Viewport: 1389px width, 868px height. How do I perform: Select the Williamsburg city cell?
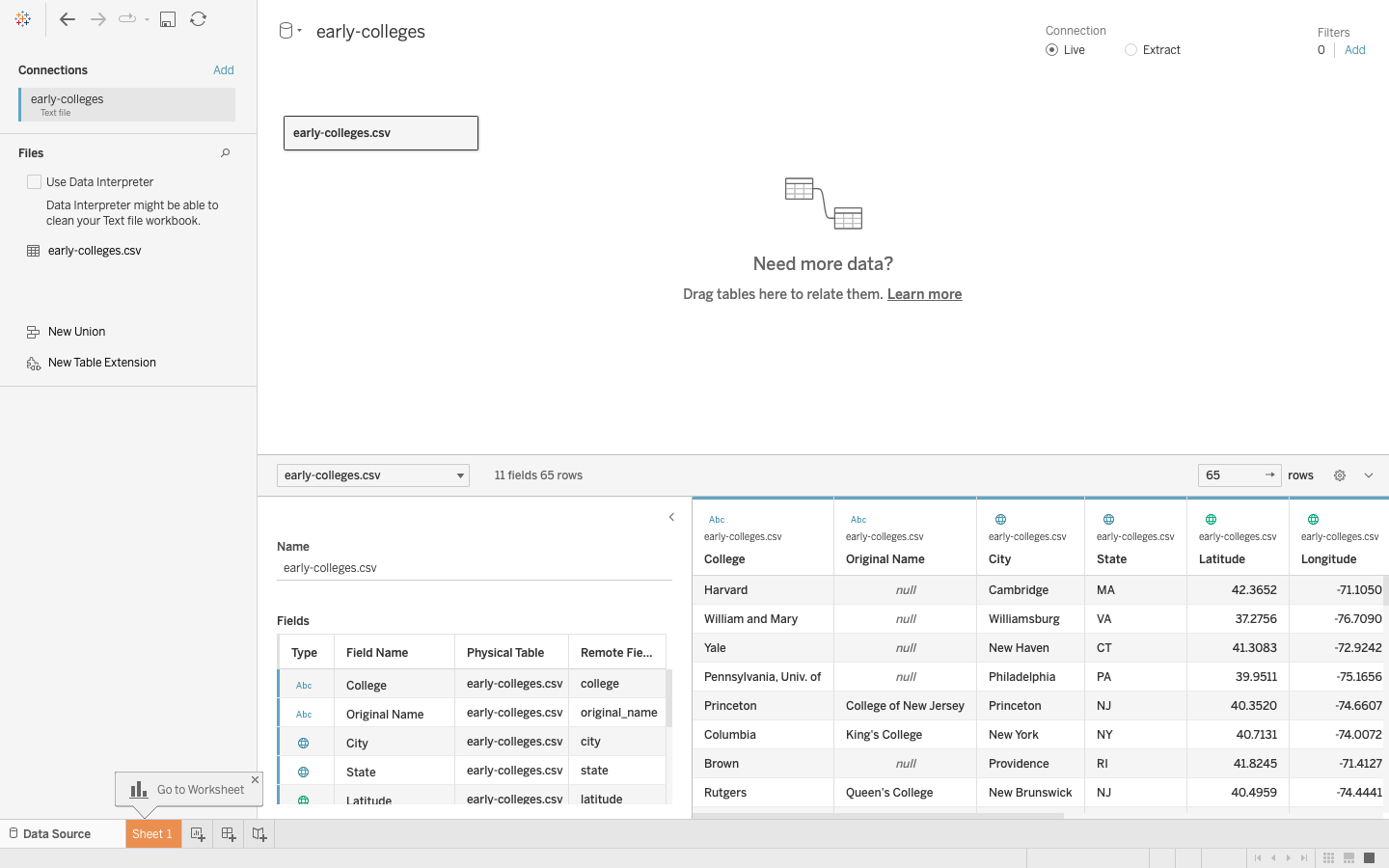1030,619
